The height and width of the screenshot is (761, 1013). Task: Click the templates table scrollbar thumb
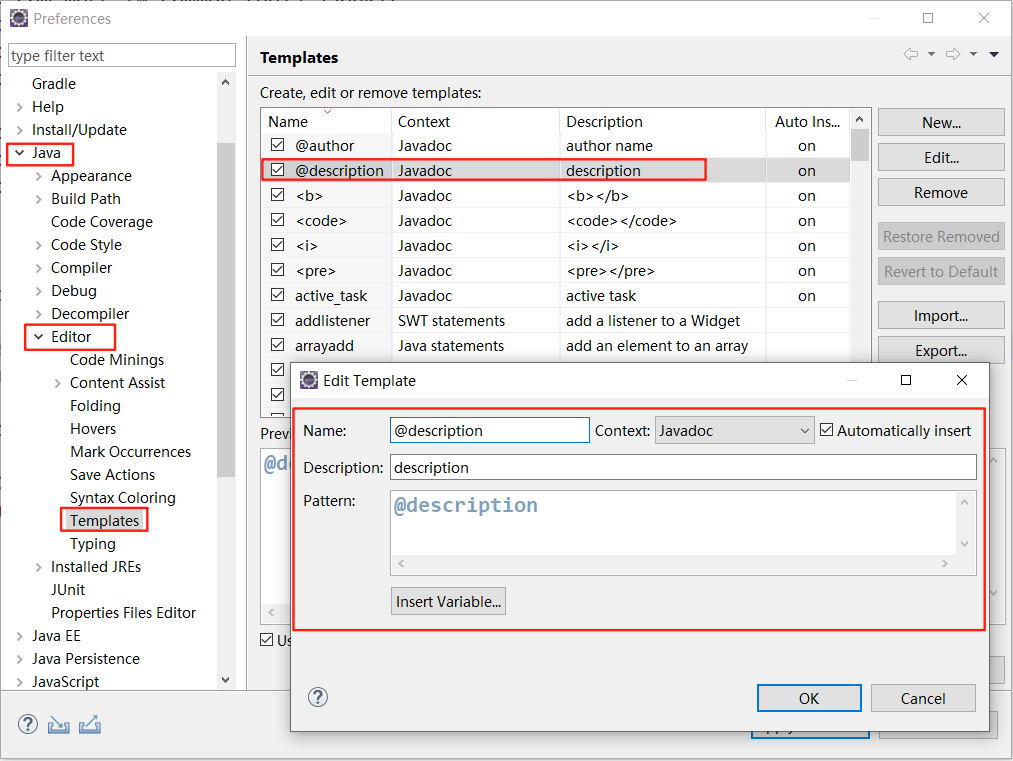tap(859, 145)
